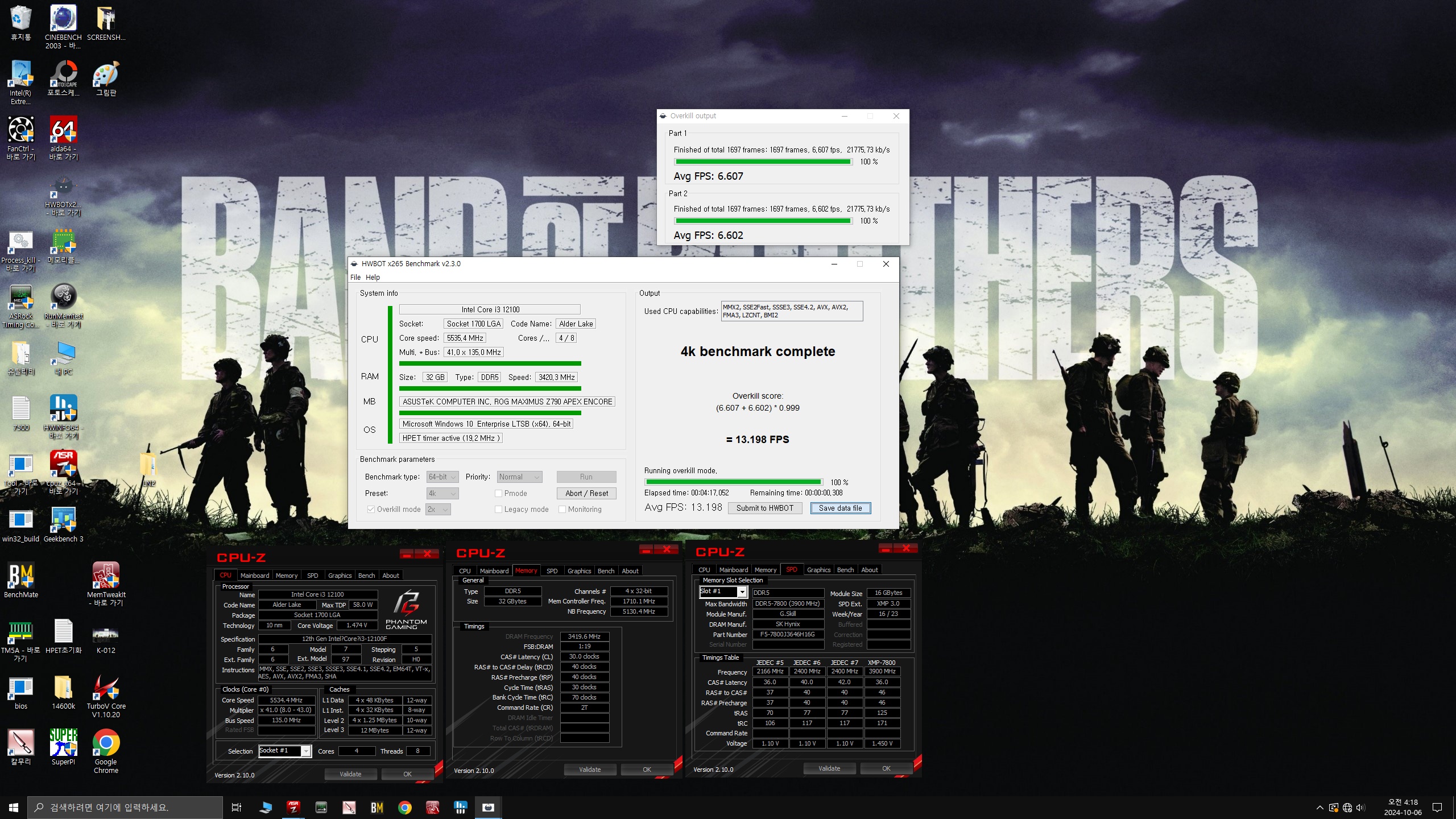Toggle the Overkill mode checkbox
The height and width of the screenshot is (819, 1456).
tap(371, 509)
